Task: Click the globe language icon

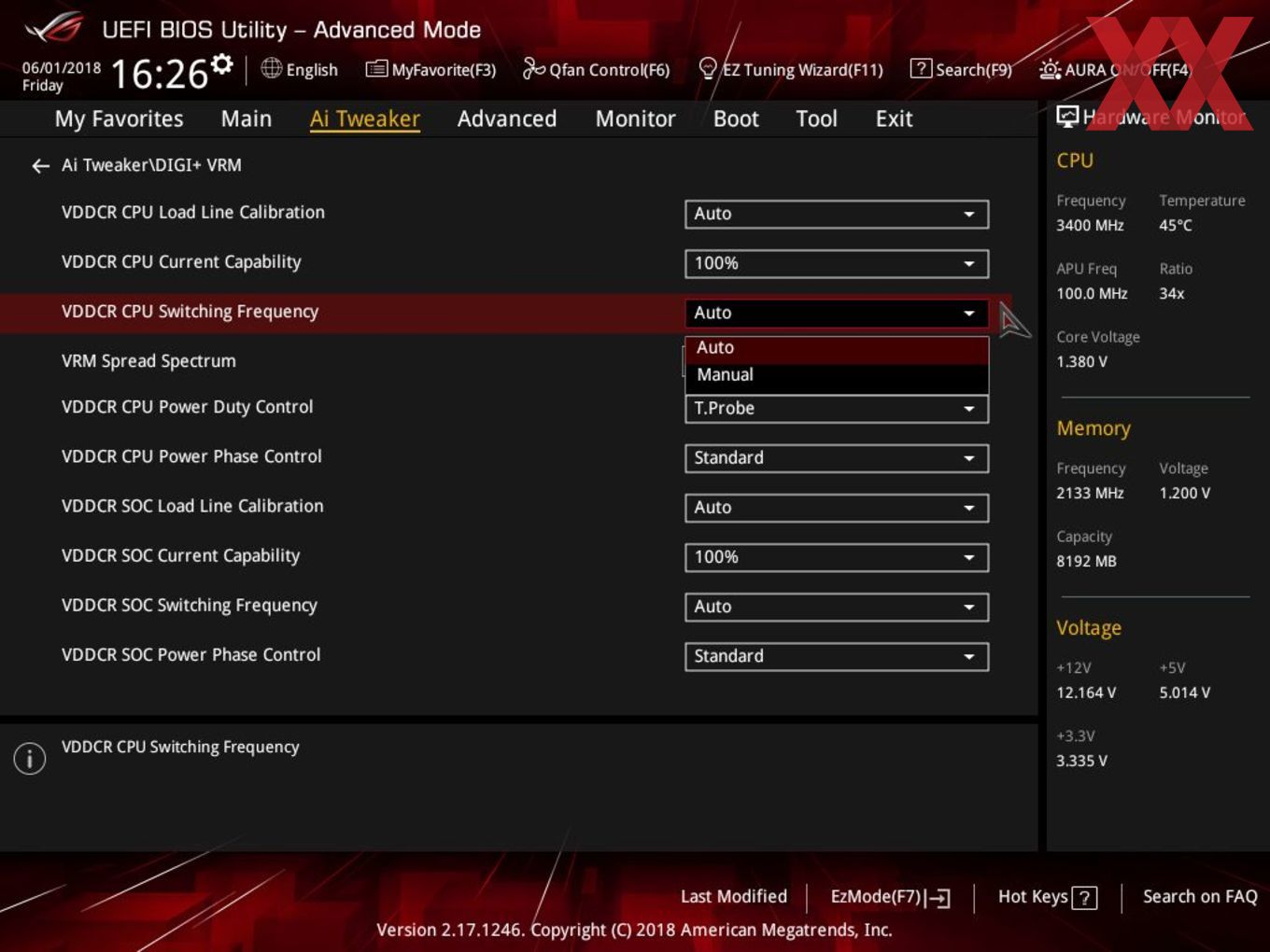Action: 271,68
